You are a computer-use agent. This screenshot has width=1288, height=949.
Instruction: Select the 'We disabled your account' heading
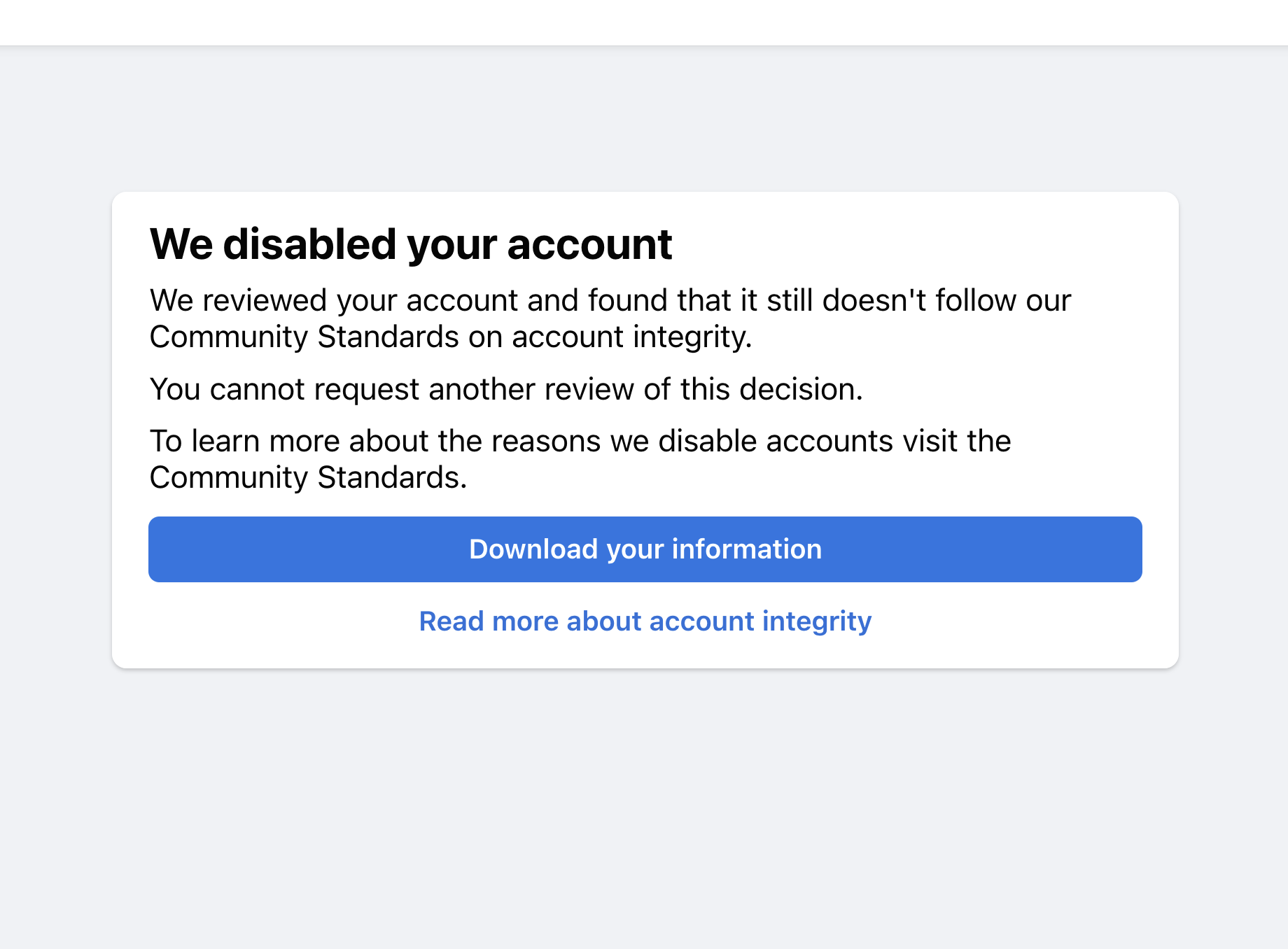pos(411,244)
